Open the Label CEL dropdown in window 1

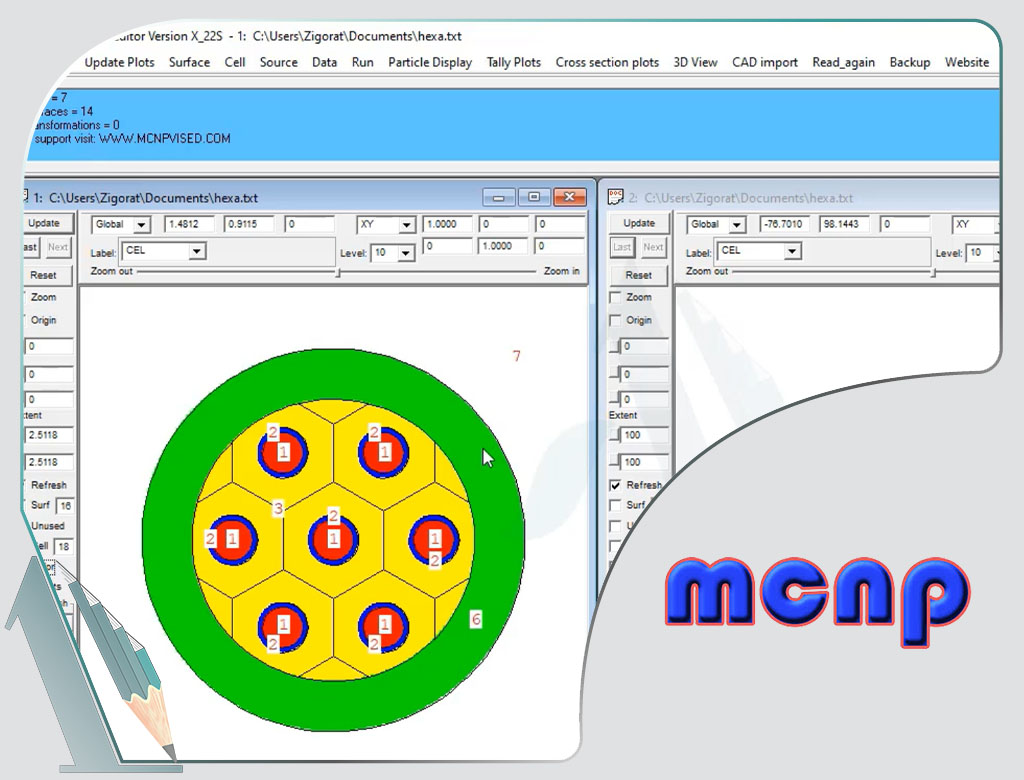pos(197,251)
